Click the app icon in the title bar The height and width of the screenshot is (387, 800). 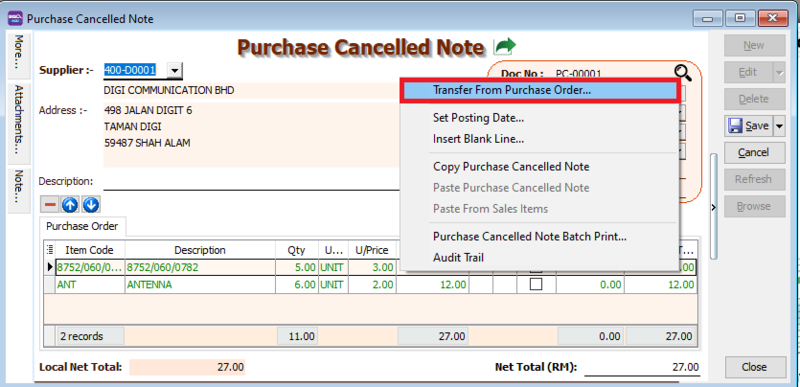coord(15,19)
